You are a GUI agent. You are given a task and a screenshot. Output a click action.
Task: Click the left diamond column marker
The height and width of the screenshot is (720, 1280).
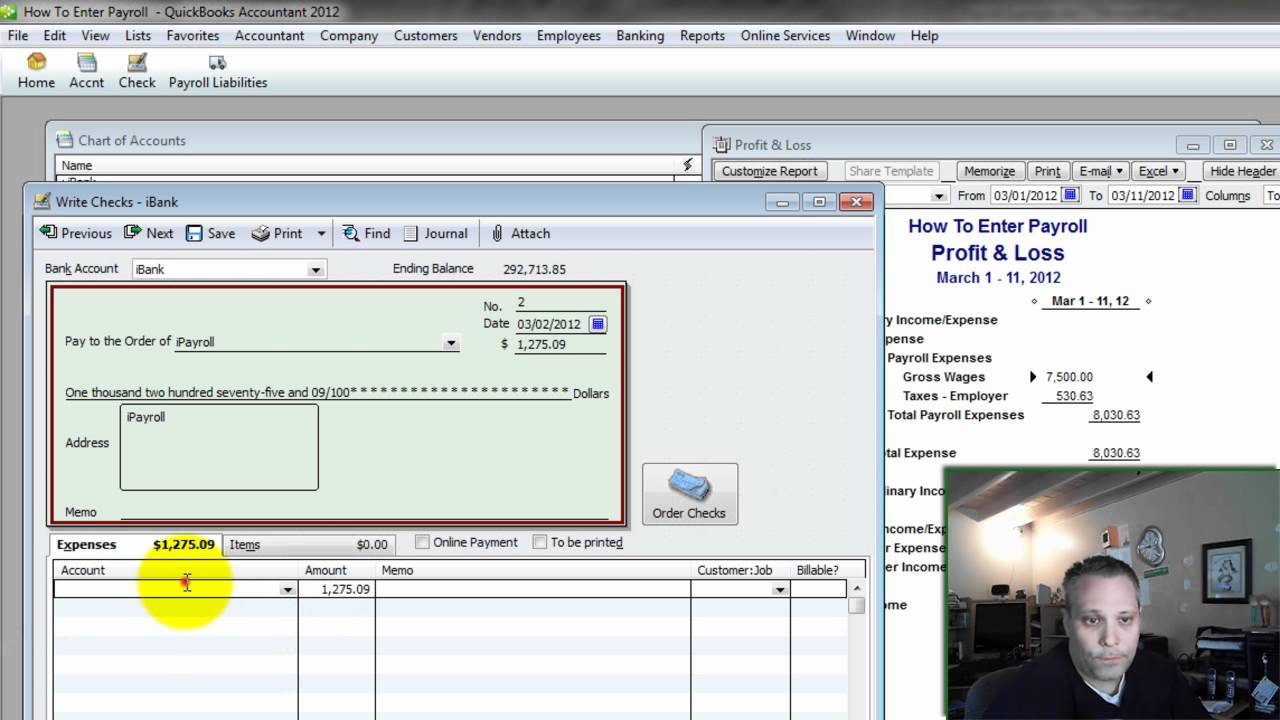[x=1035, y=301]
